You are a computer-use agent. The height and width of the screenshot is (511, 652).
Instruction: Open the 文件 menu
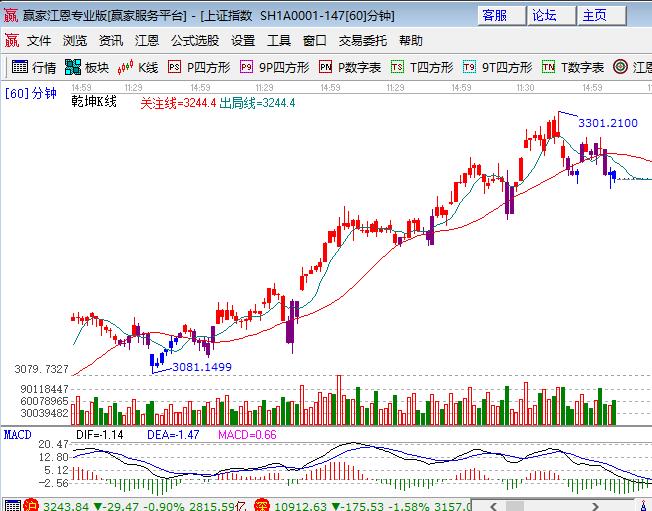coord(39,41)
